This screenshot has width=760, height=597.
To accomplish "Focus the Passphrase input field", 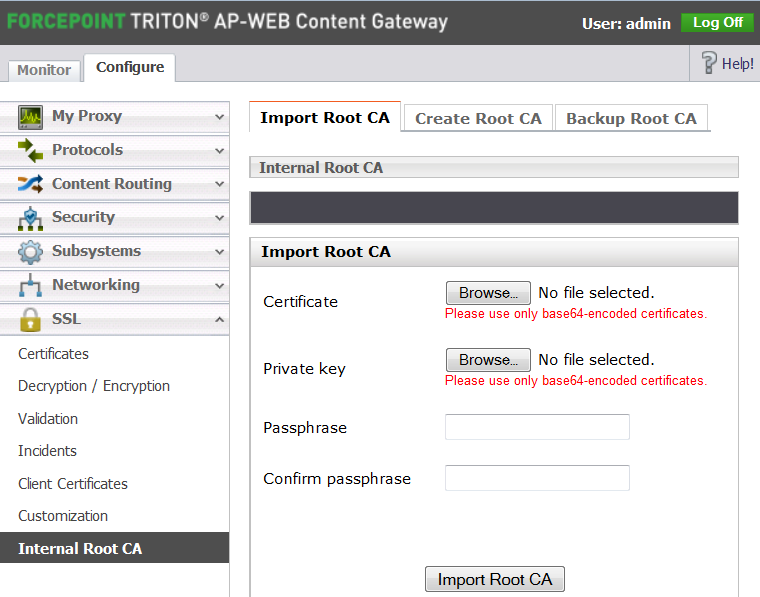I will [537, 427].
